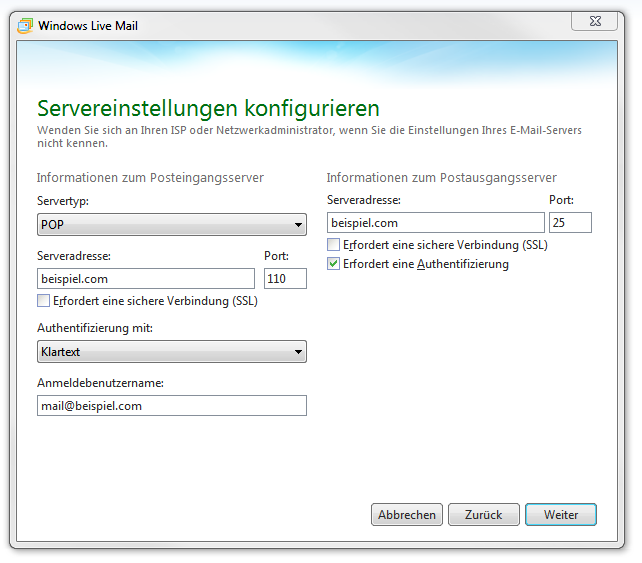Viewport: 642px width, 563px height.
Task: Open the Authentifizierung mit dropdown showing Klartext
Action: pos(172,352)
